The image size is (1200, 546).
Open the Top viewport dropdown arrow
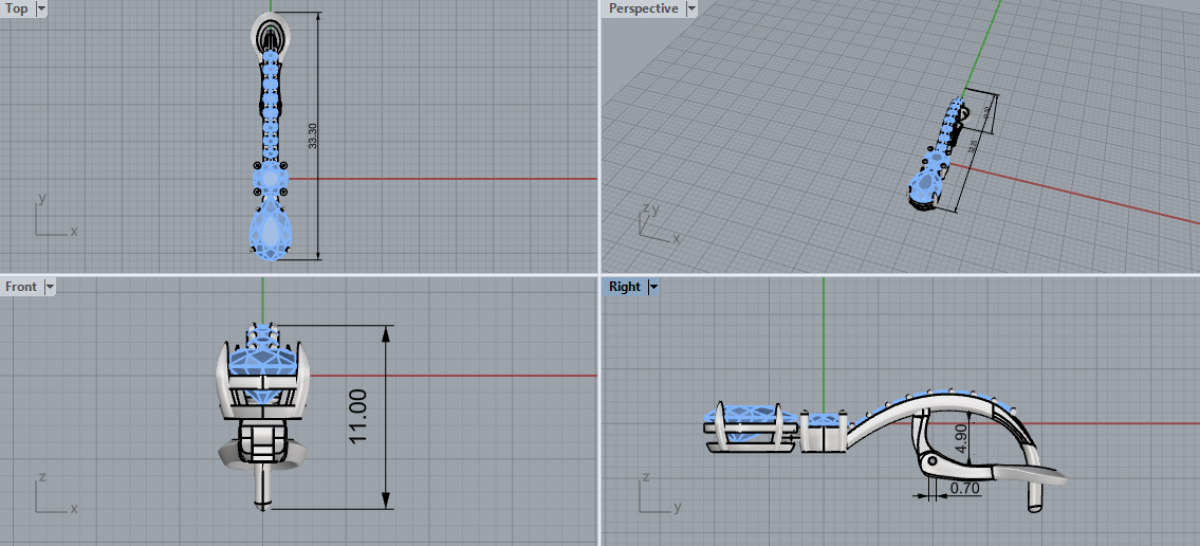(x=41, y=9)
